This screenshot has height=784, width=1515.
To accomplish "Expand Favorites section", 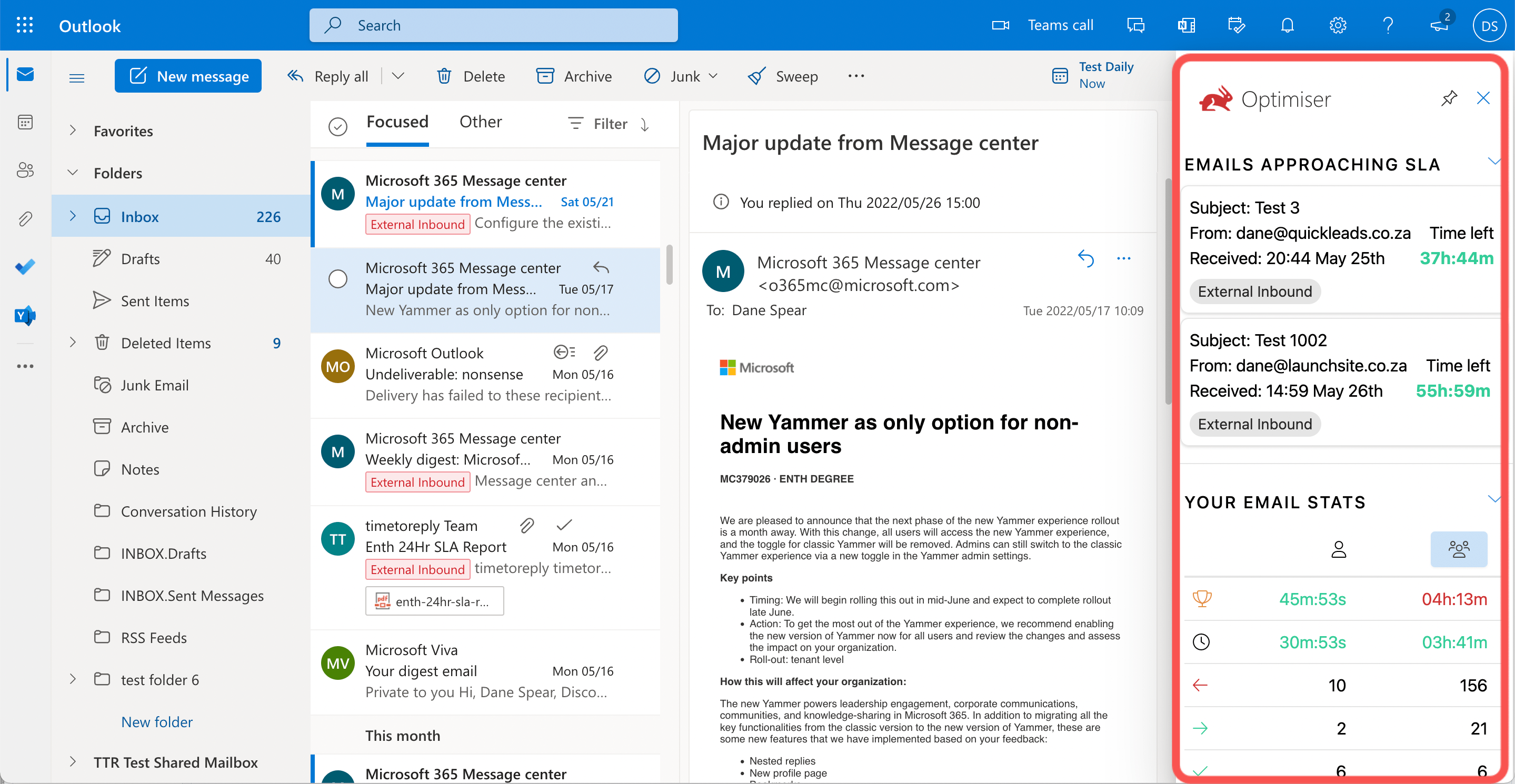I will tap(73, 130).
